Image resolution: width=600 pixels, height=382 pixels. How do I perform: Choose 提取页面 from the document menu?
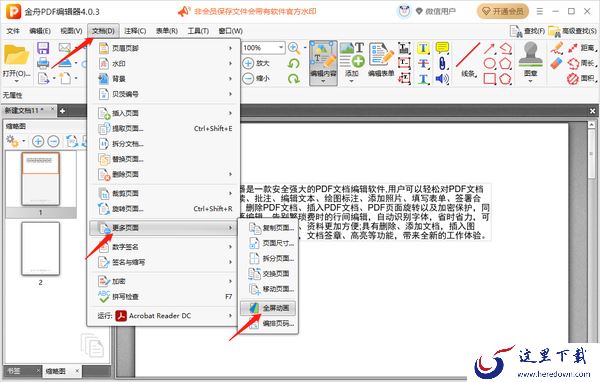pos(164,128)
